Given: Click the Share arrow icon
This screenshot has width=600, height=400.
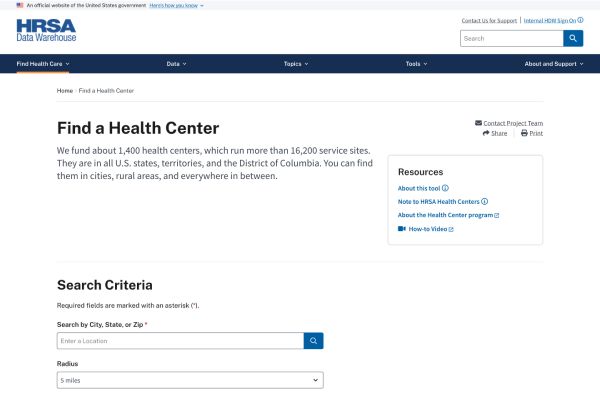Looking at the screenshot, I should pyautogui.click(x=486, y=133).
